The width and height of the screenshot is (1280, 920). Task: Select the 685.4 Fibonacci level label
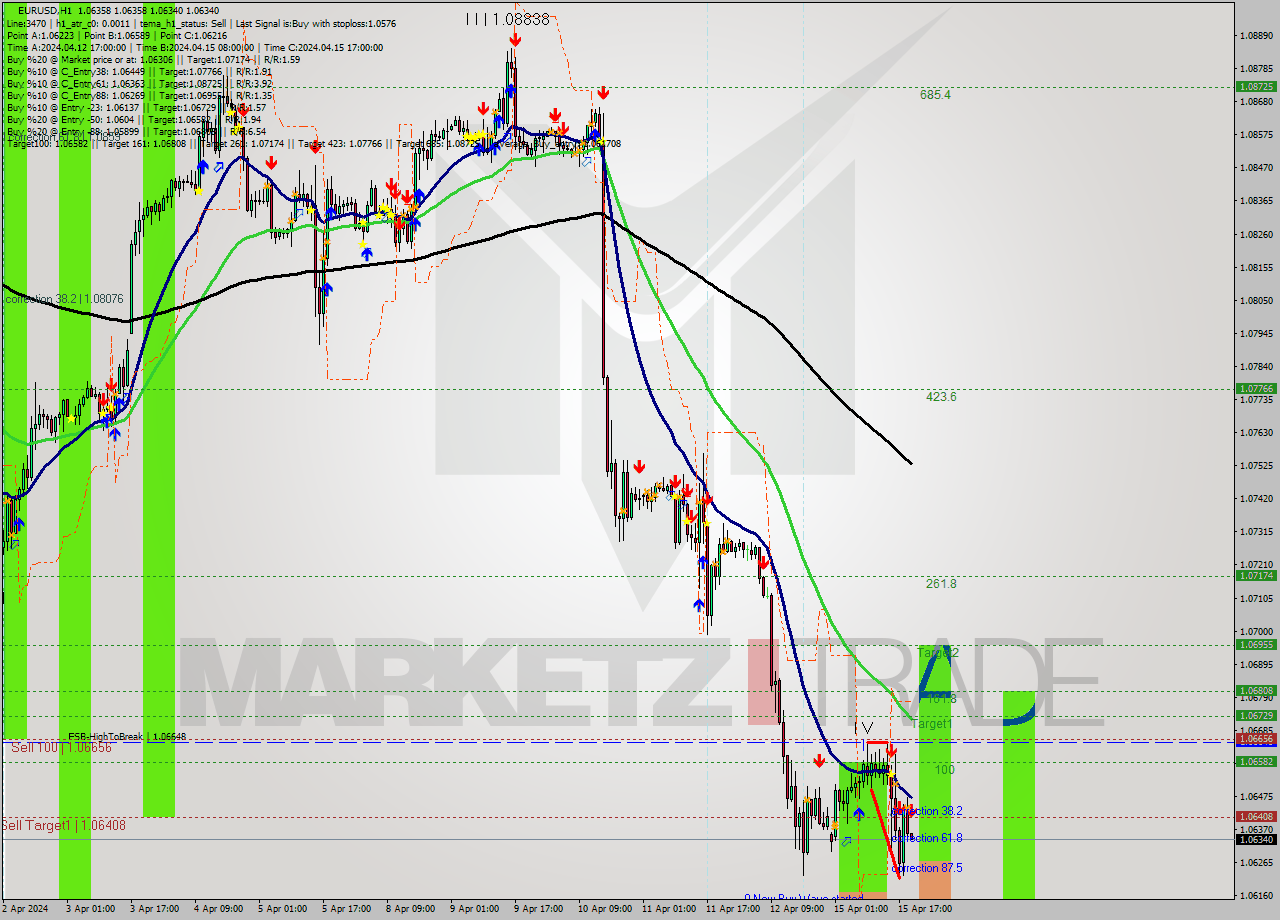coord(936,95)
